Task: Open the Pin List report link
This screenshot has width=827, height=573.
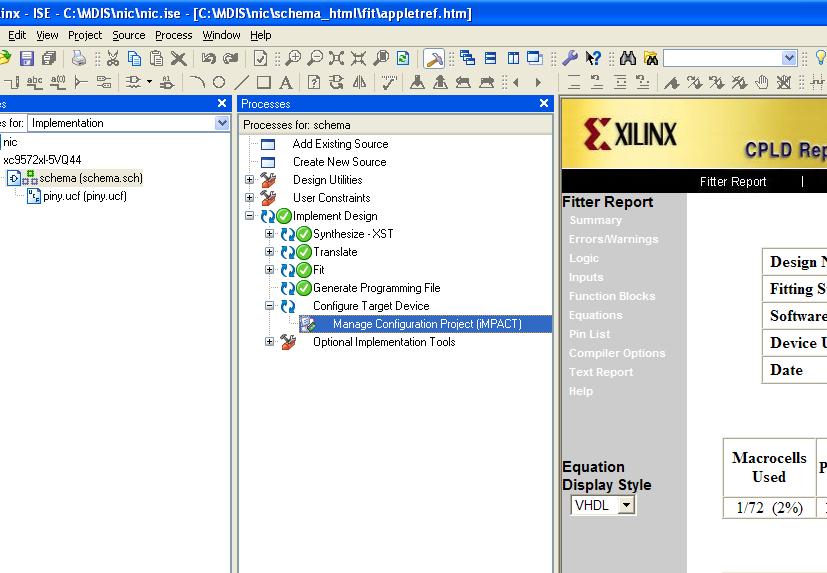Action: 589,334
